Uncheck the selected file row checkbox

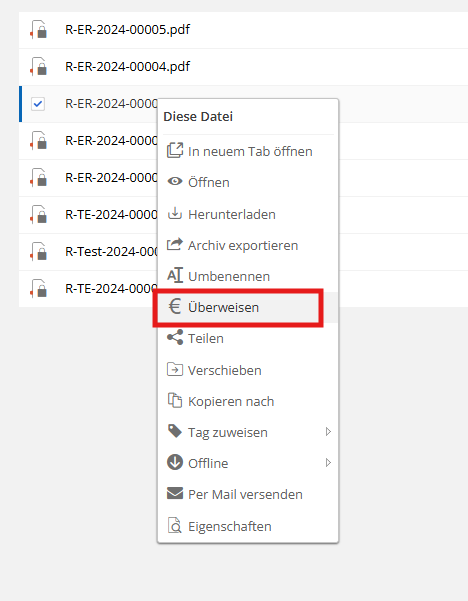click(x=38, y=103)
